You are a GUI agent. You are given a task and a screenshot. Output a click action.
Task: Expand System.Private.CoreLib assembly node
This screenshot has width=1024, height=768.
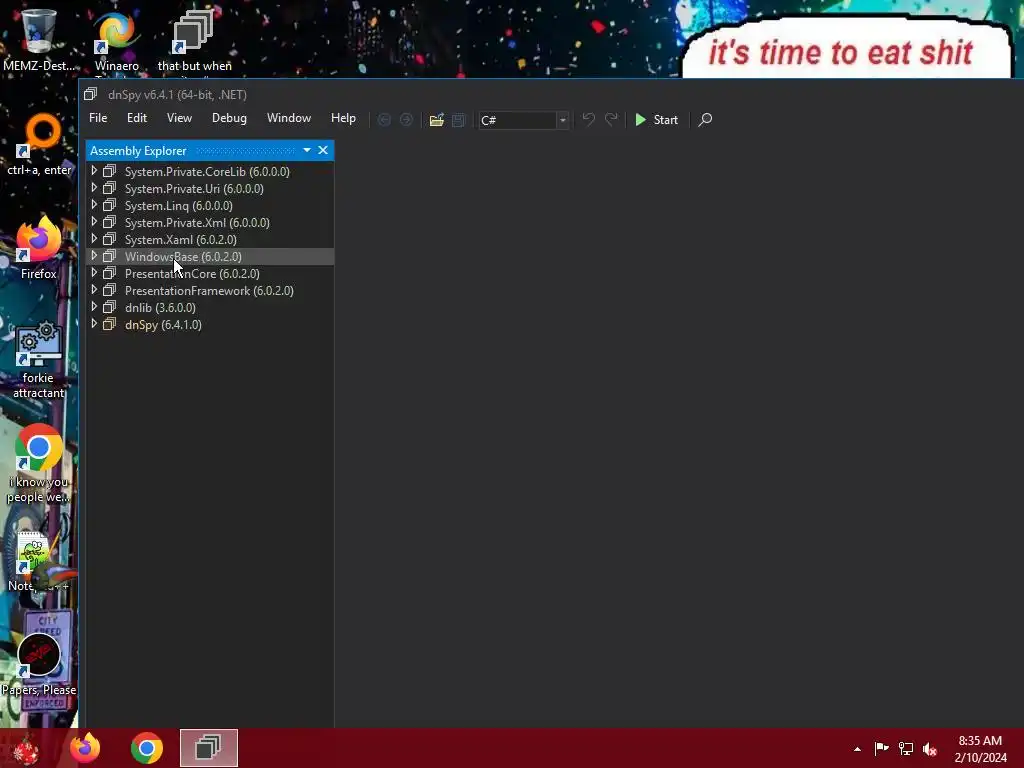coord(94,171)
